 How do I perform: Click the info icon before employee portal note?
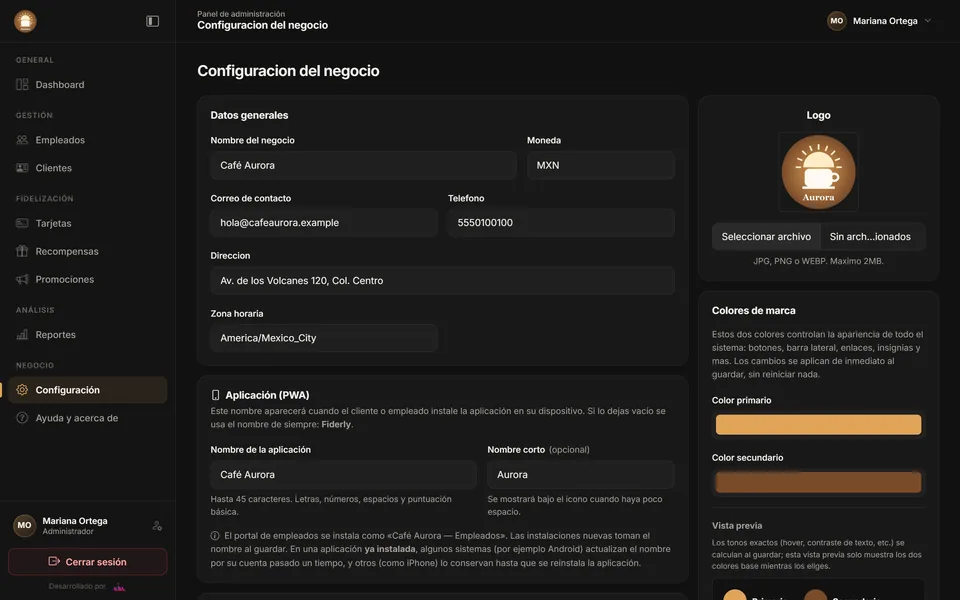point(215,536)
